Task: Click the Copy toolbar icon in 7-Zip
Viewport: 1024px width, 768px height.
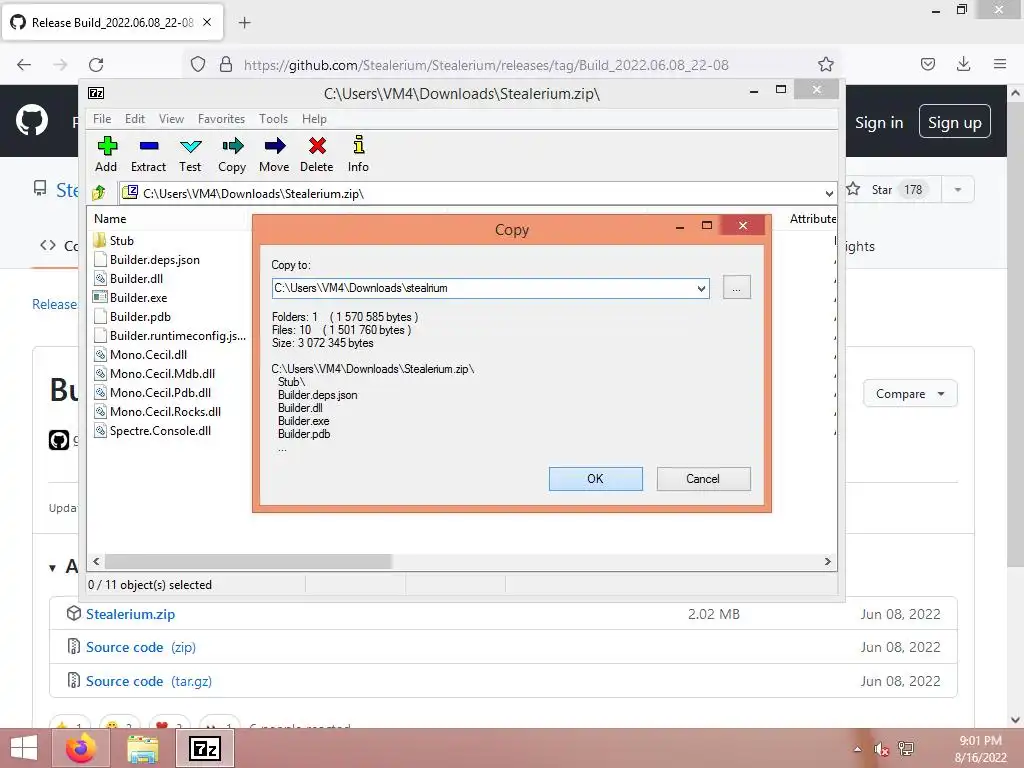Action: (x=232, y=146)
